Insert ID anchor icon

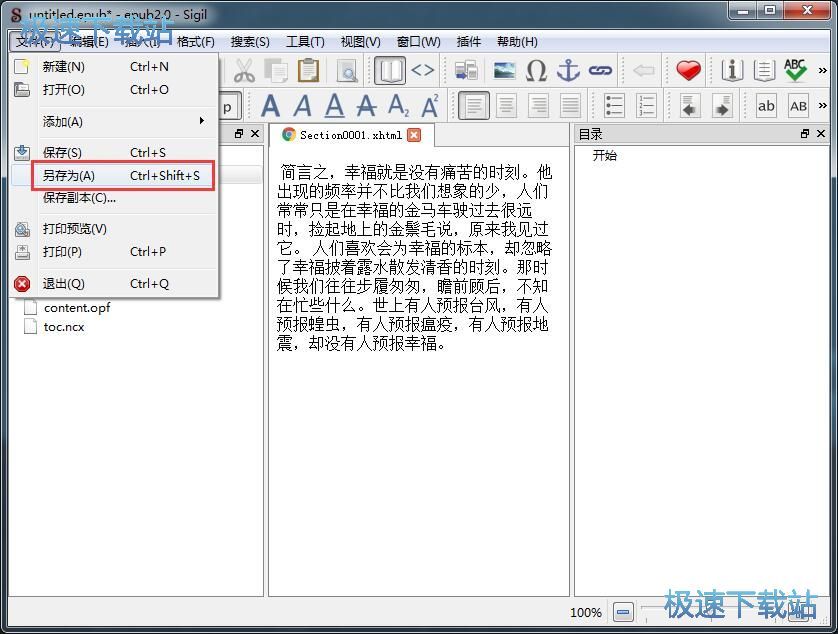pyautogui.click(x=568, y=71)
